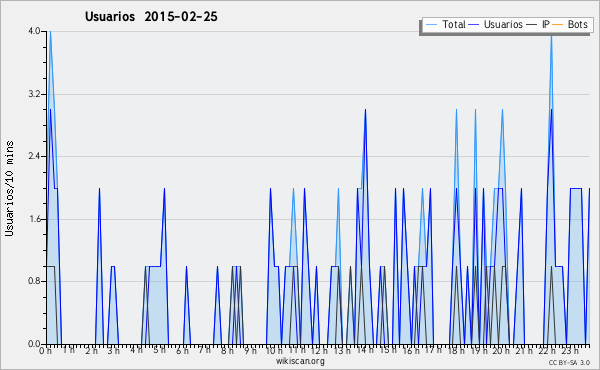Click the 'wikiscan.org' label below the chart
600x370 pixels.
[300, 361]
